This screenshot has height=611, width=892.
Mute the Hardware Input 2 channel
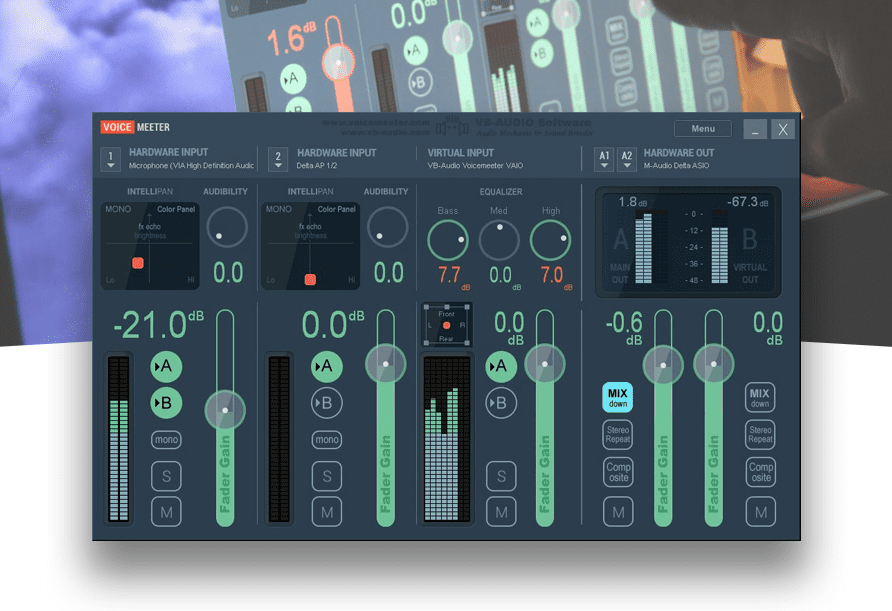click(x=326, y=513)
